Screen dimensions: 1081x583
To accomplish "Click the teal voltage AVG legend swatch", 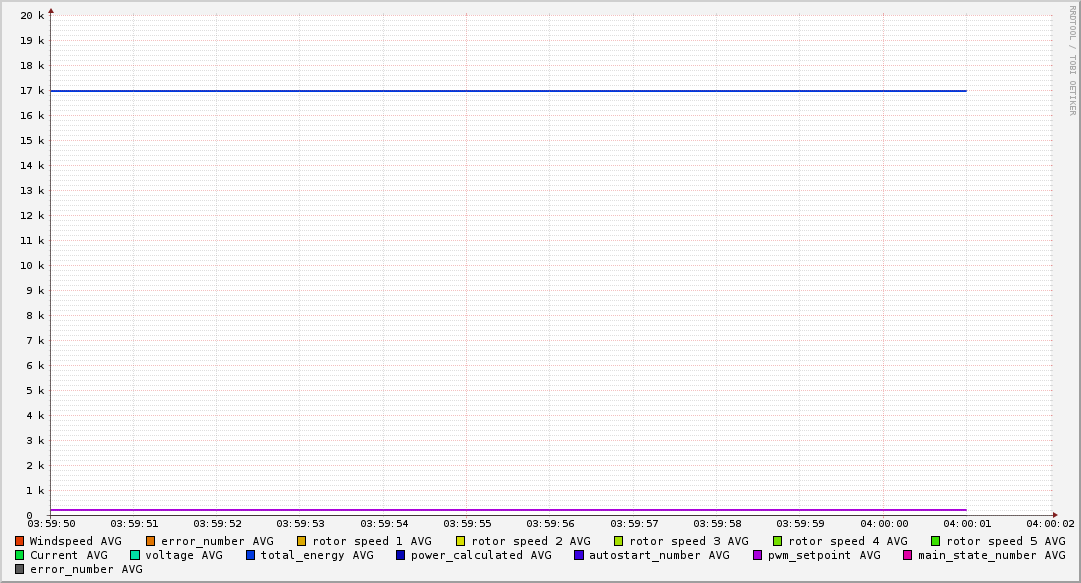I will tap(135, 555).
